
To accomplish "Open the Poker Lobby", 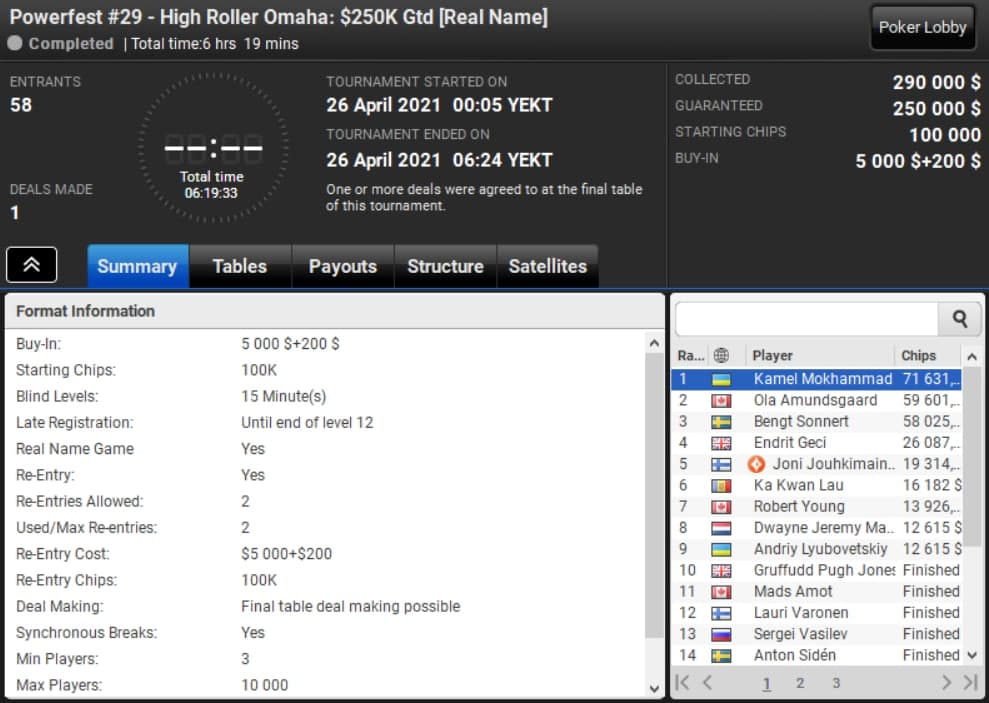I will (922, 28).
